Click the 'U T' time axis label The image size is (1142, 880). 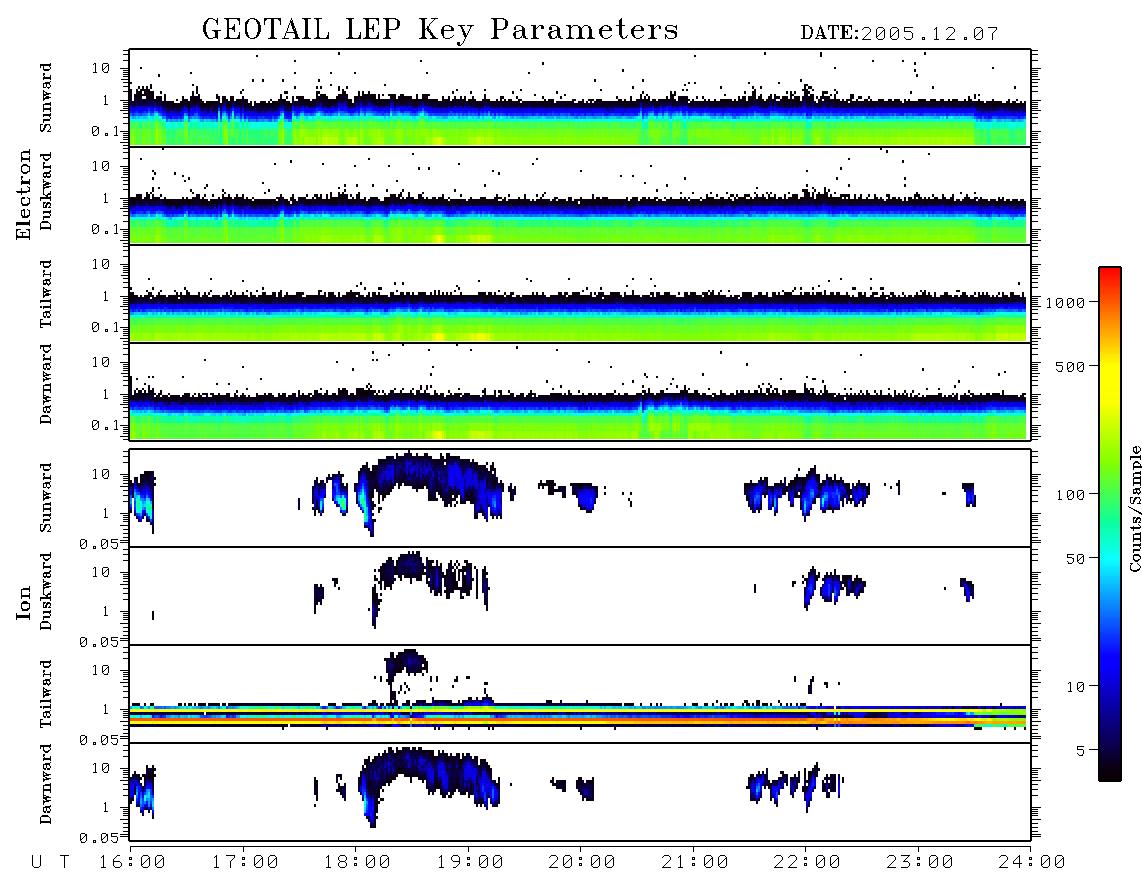tap(50, 863)
